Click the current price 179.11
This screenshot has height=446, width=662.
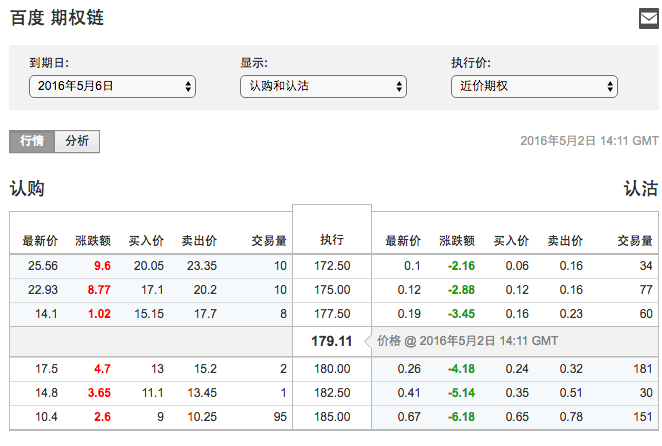tap(332, 341)
